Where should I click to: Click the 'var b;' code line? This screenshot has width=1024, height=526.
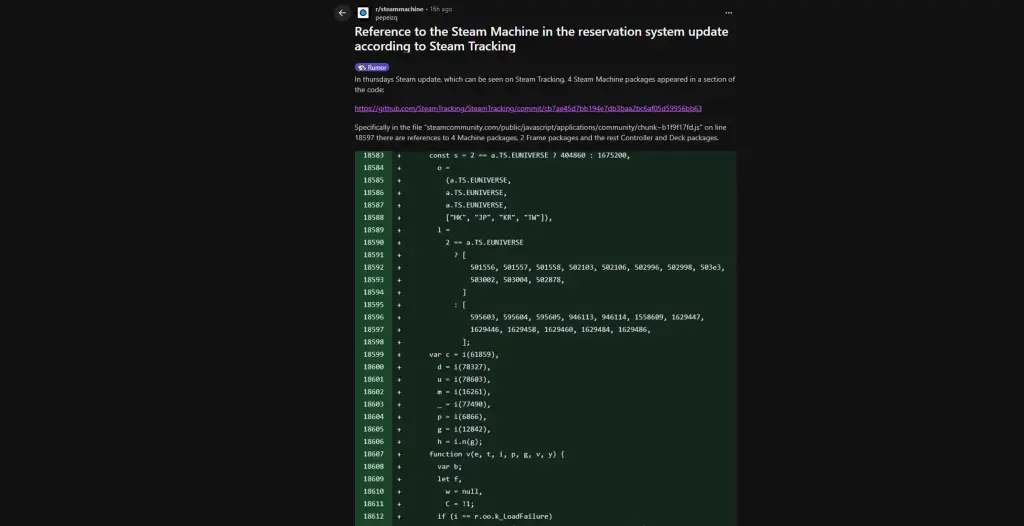pyautogui.click(x=449, y=466)
